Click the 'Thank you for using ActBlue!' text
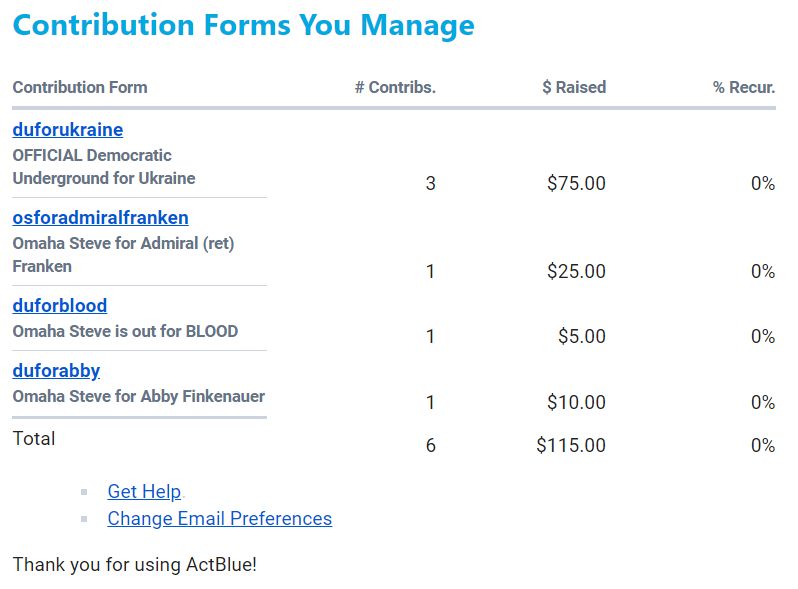This screenshot has height=589, width=798. tap(135, 564)
